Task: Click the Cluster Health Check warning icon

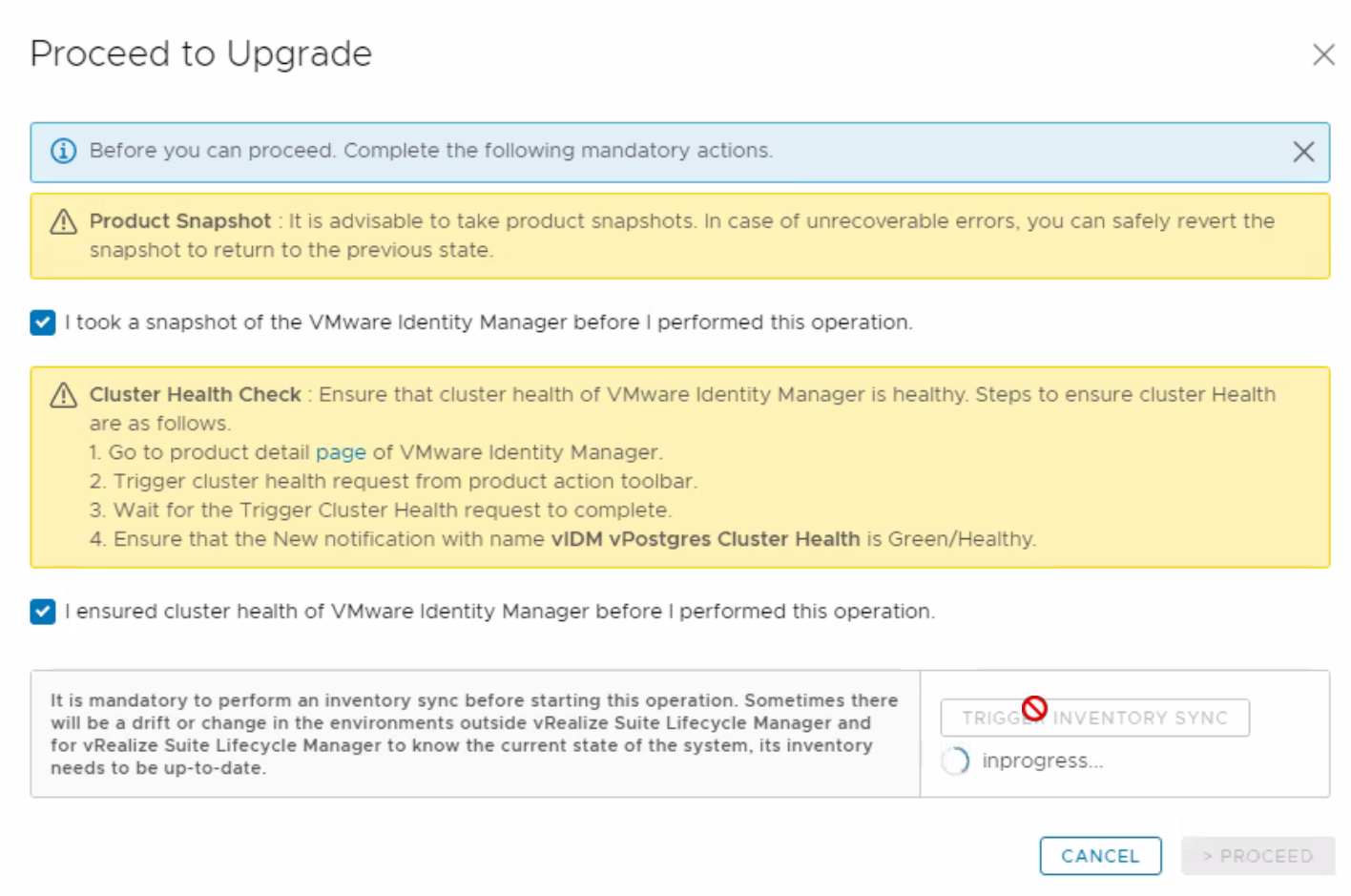Action: (63, 395)
